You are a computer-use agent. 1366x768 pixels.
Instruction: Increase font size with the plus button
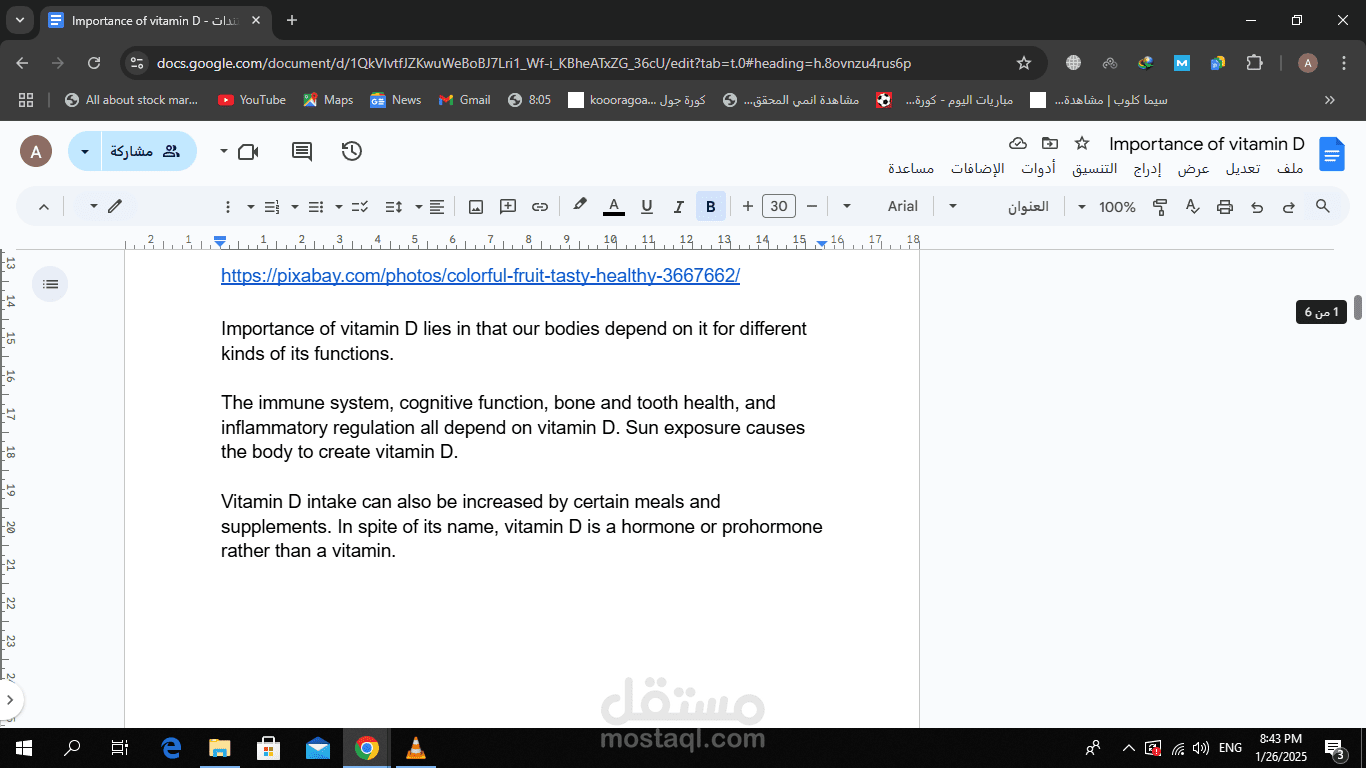pyautogui.click(x=748, y=207)
